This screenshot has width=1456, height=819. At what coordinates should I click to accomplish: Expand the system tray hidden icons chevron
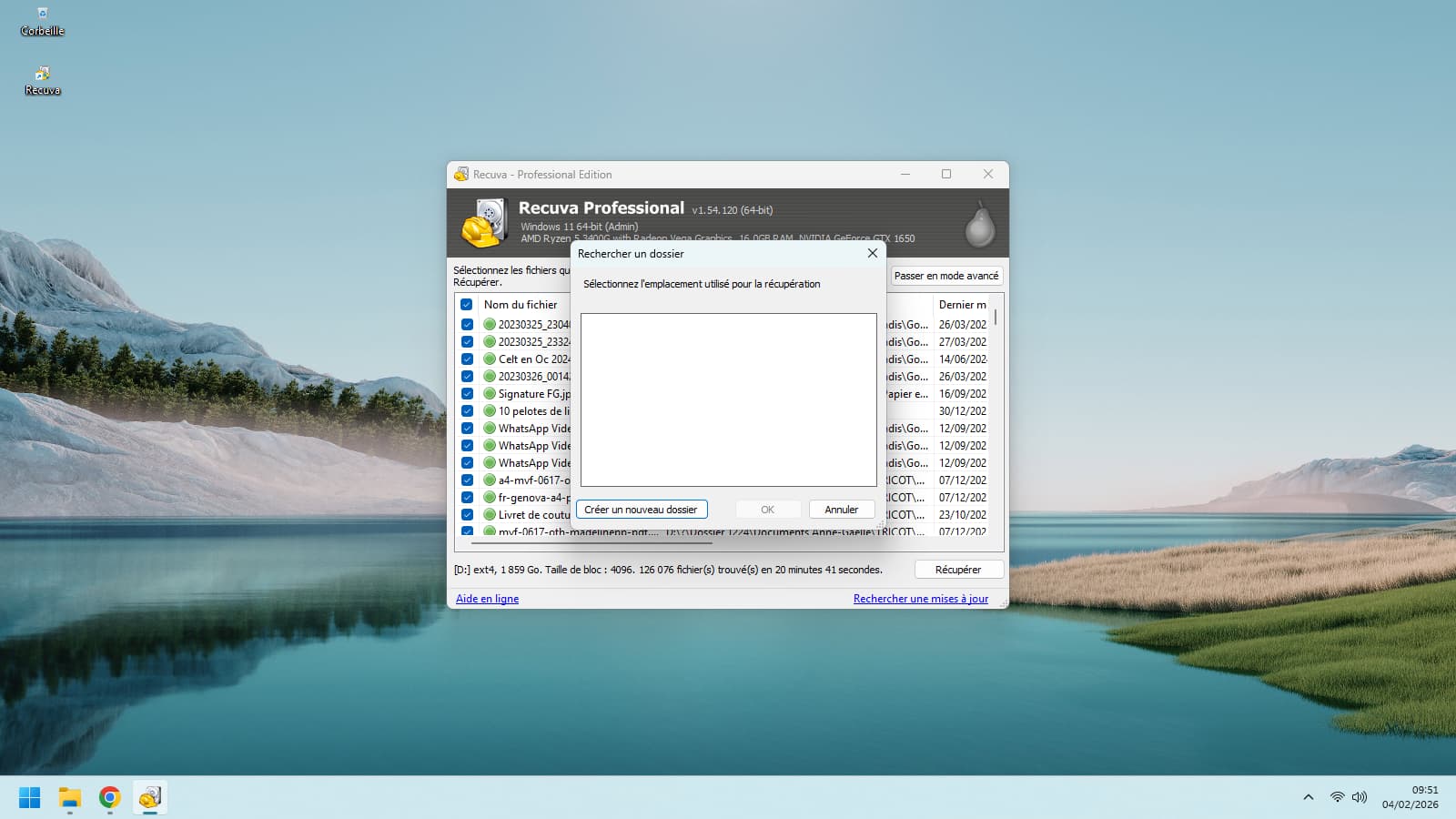pyautogui.click(x=1309, y=797)
